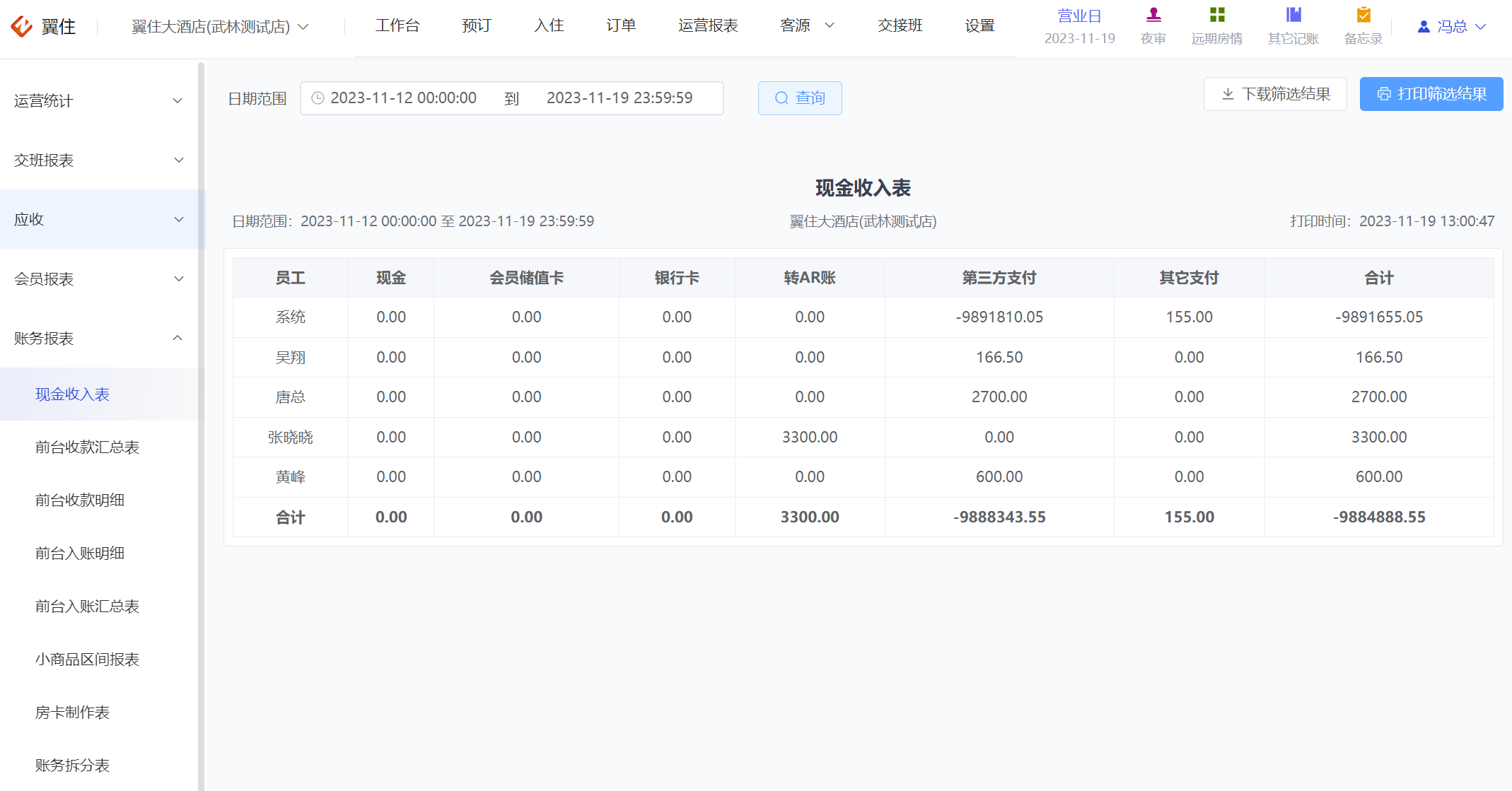Screen dimensions: 1512x791
Task: Select 前台收款明细 in sidebar
Action: tap(99, 500)
